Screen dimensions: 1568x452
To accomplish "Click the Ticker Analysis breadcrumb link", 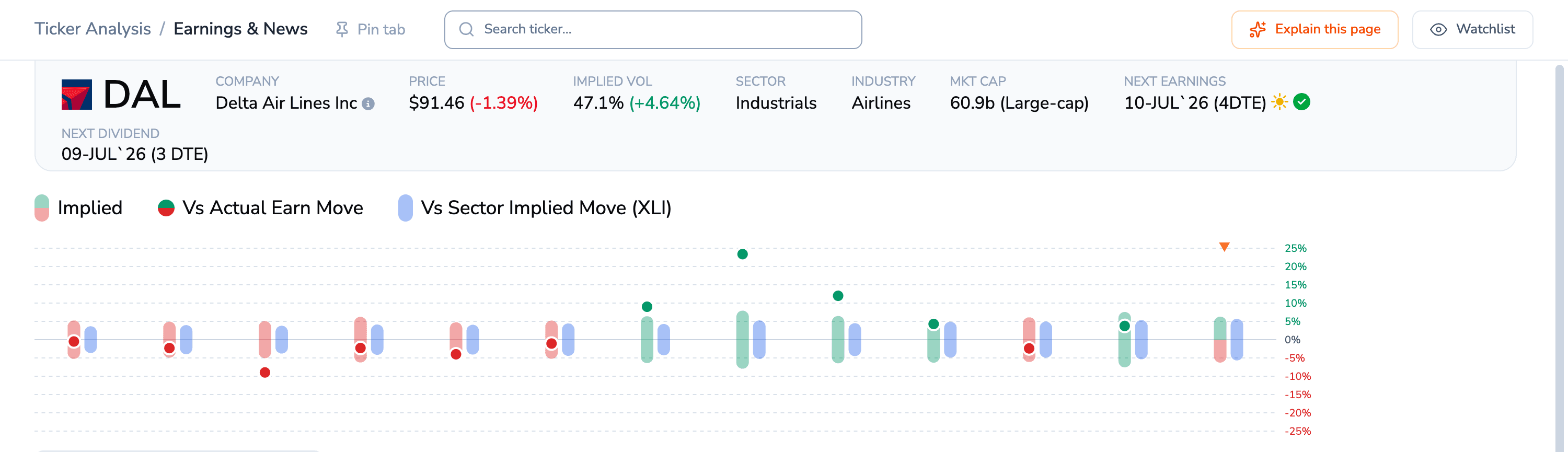I will pyautogui.click(x=93, y=29).
